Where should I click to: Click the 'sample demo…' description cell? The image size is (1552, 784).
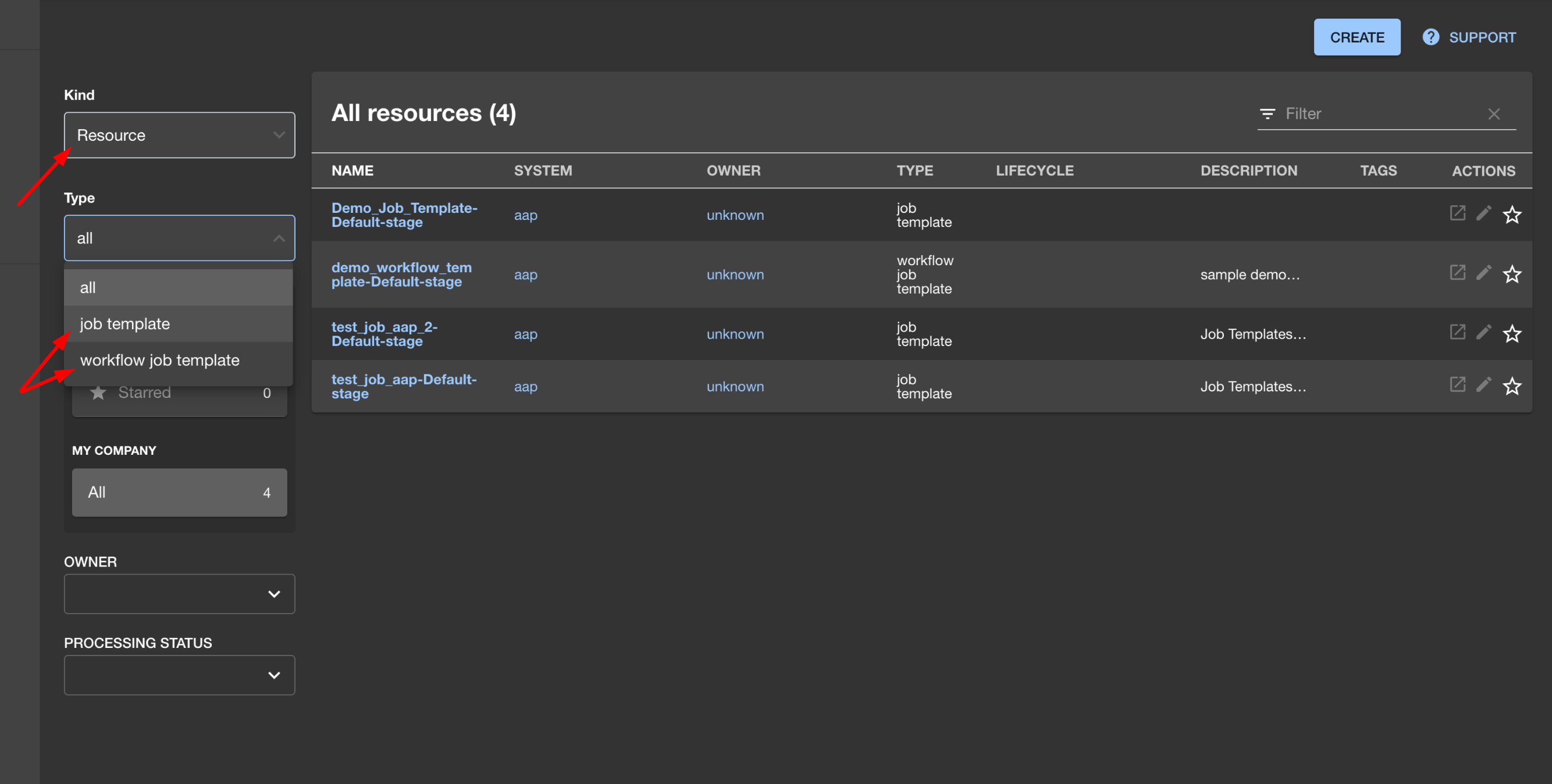pyautogui.click(x=1250, y=275)
